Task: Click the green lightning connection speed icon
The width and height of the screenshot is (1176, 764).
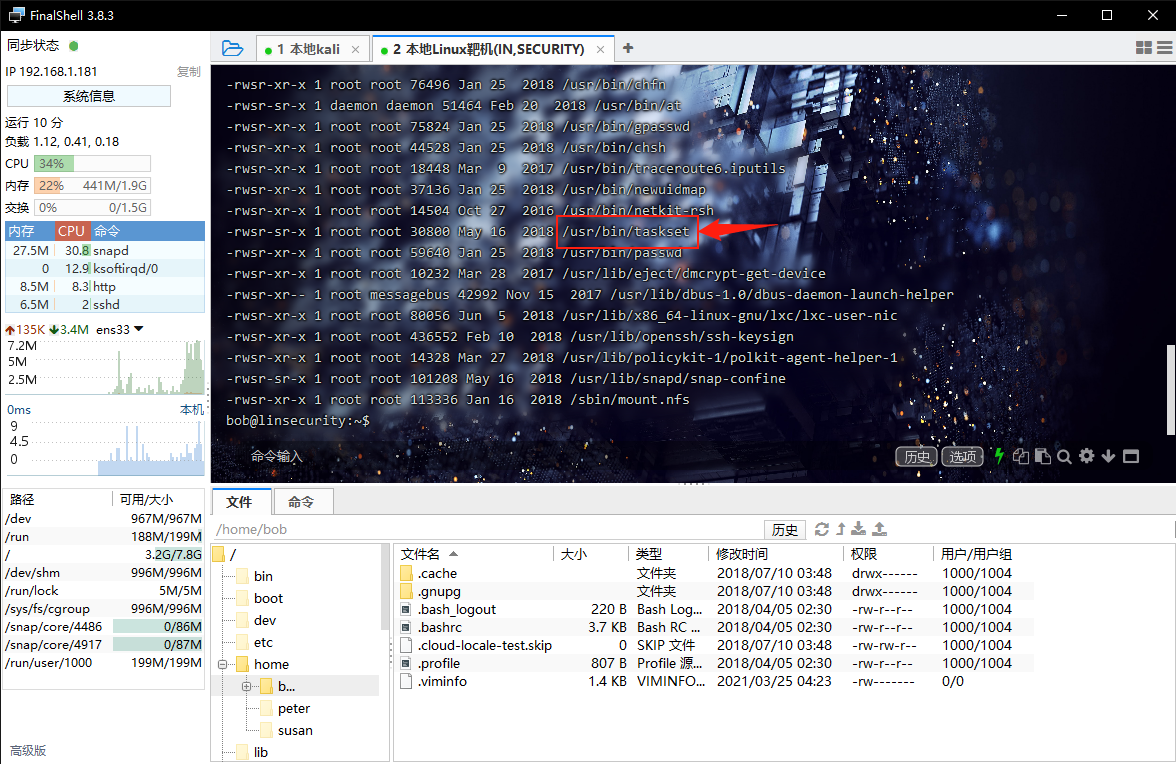Action: pos(999,456)
